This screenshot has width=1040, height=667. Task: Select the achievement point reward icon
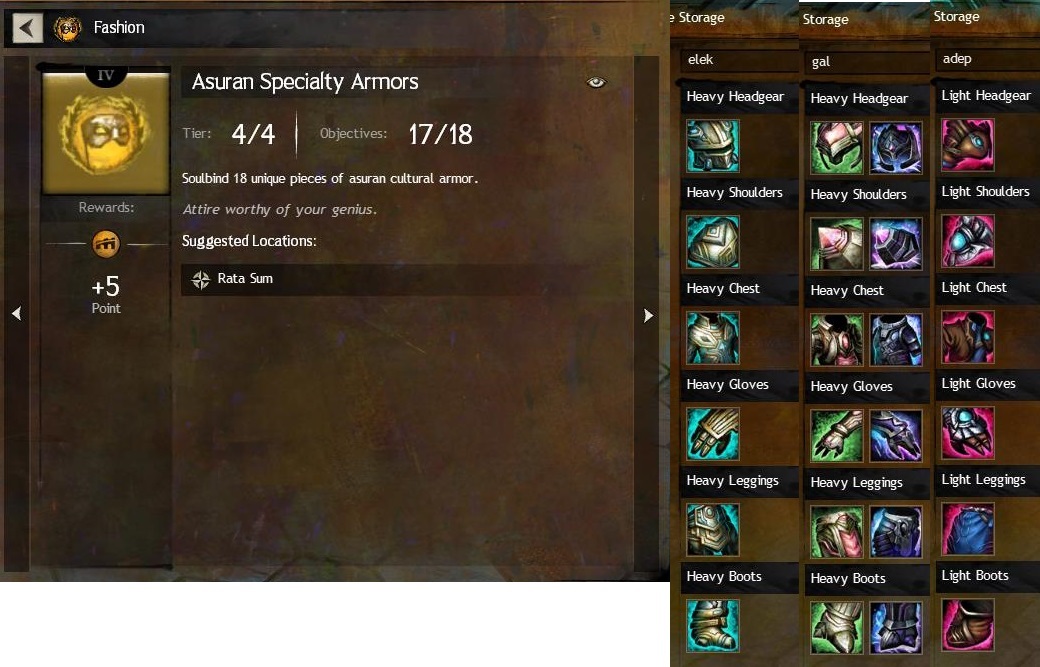tap(106, 244)
